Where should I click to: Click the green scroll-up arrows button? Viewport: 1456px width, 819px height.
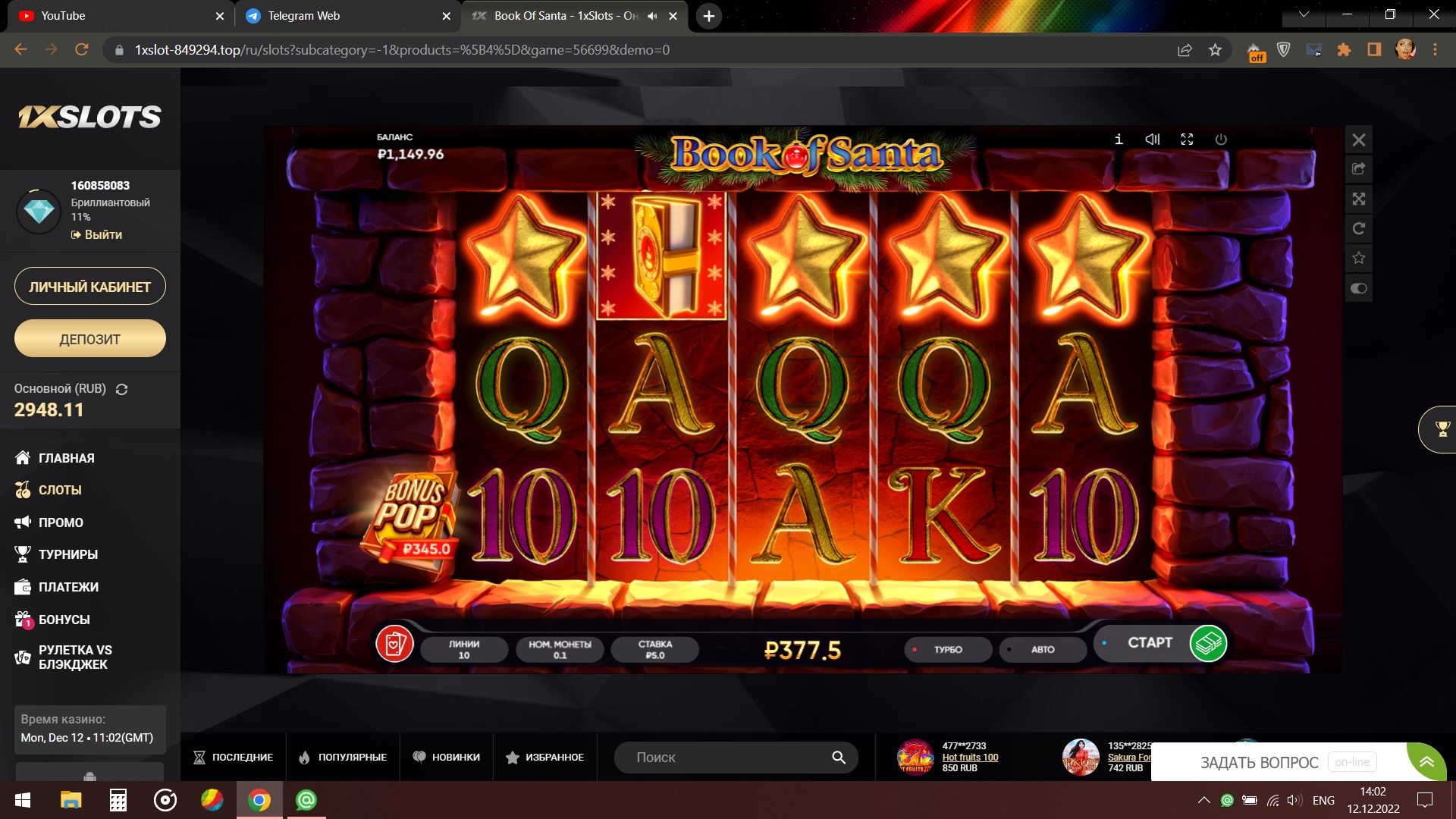click(x=1426, y=762)
